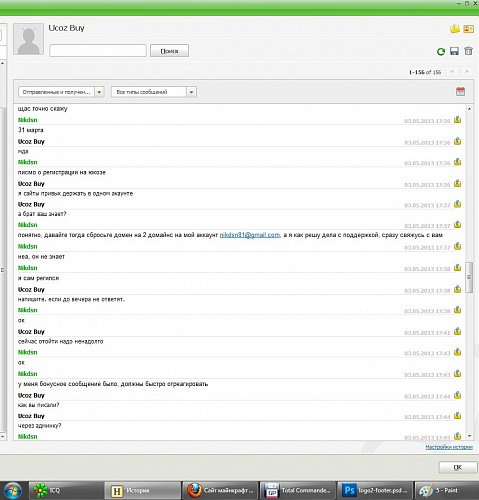Click message icon on header above 'как вы писали?'
The width and height of the screenshot is (479, 500).
click(x=458, y=395)
